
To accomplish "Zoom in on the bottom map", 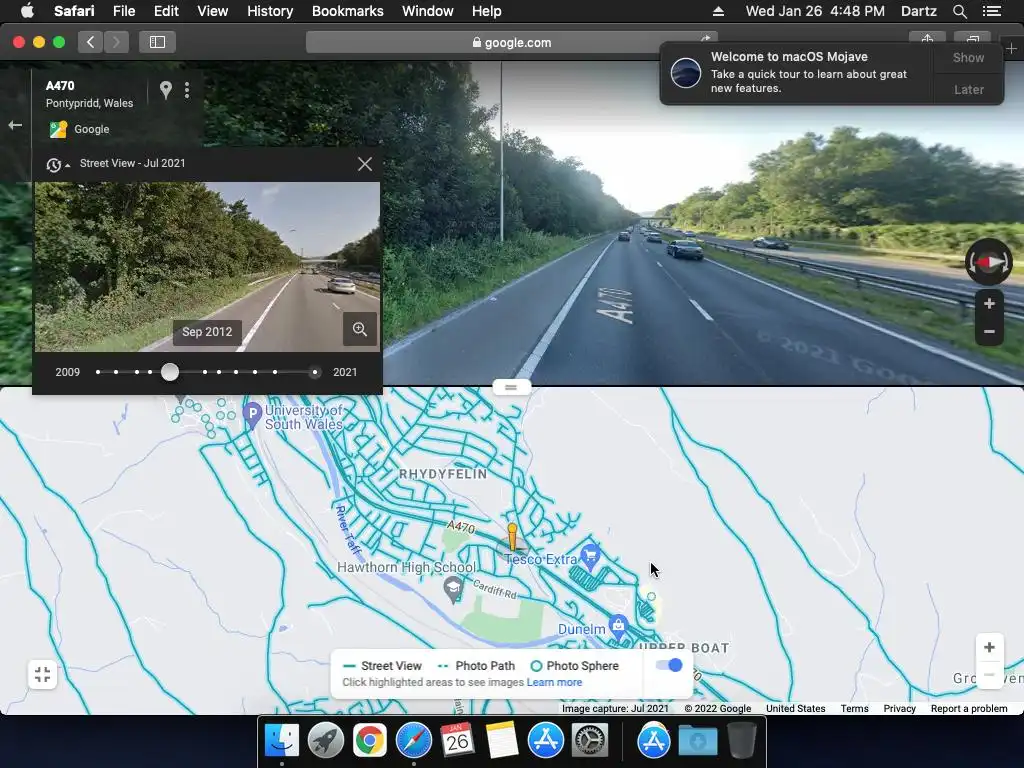I will tap(989, 647).
